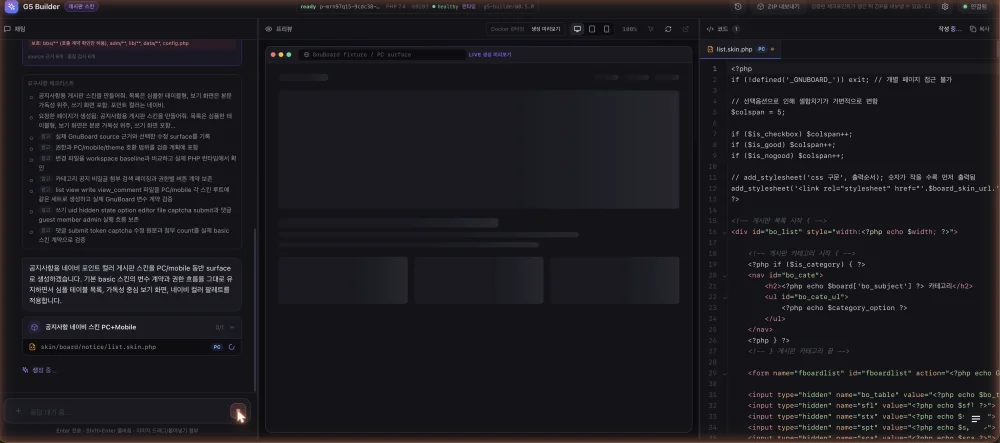
Task: Switch to 생성 미리보기 preview mode
Action: click(x=545, y=29)
